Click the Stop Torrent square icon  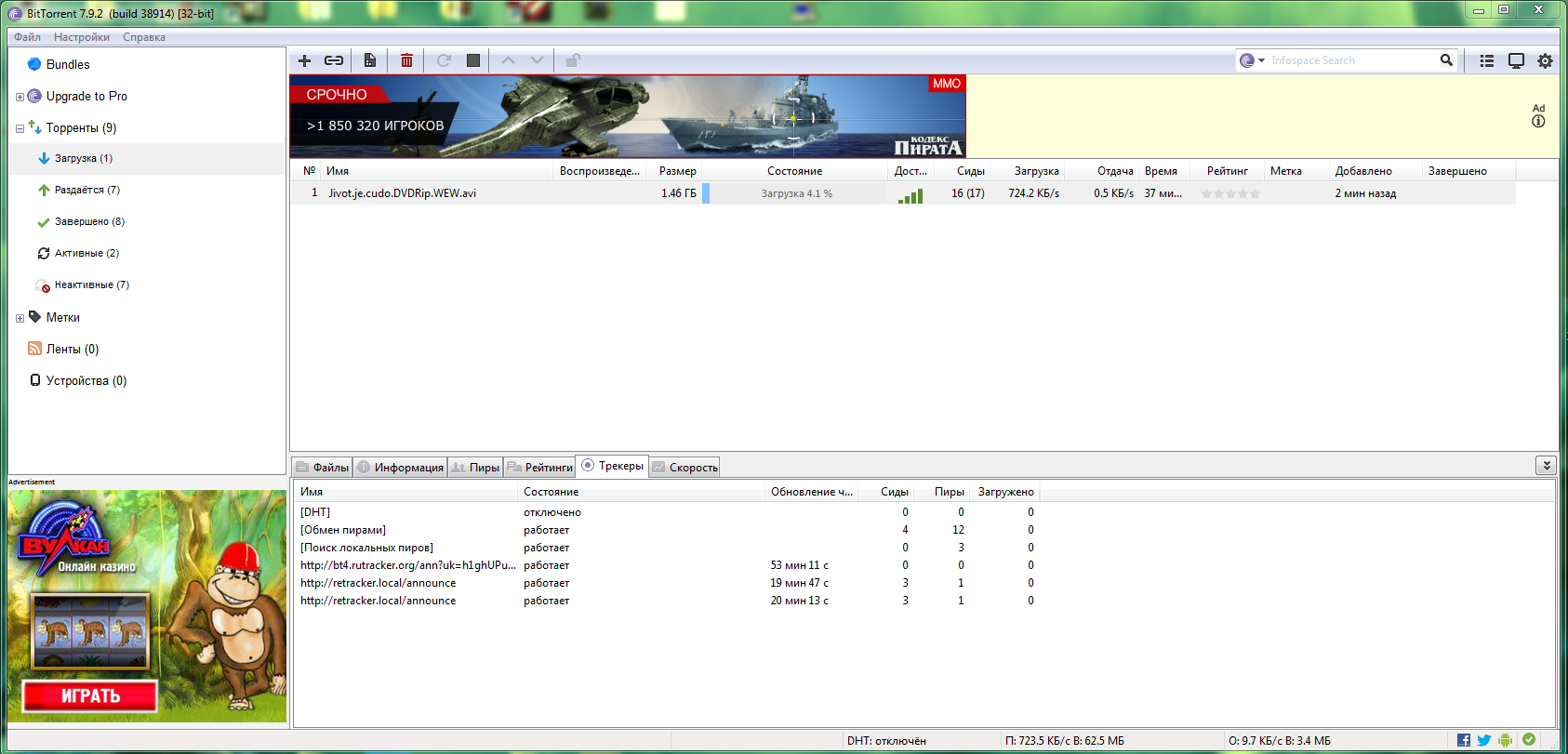pyautogui.click(x=473, y=60)
